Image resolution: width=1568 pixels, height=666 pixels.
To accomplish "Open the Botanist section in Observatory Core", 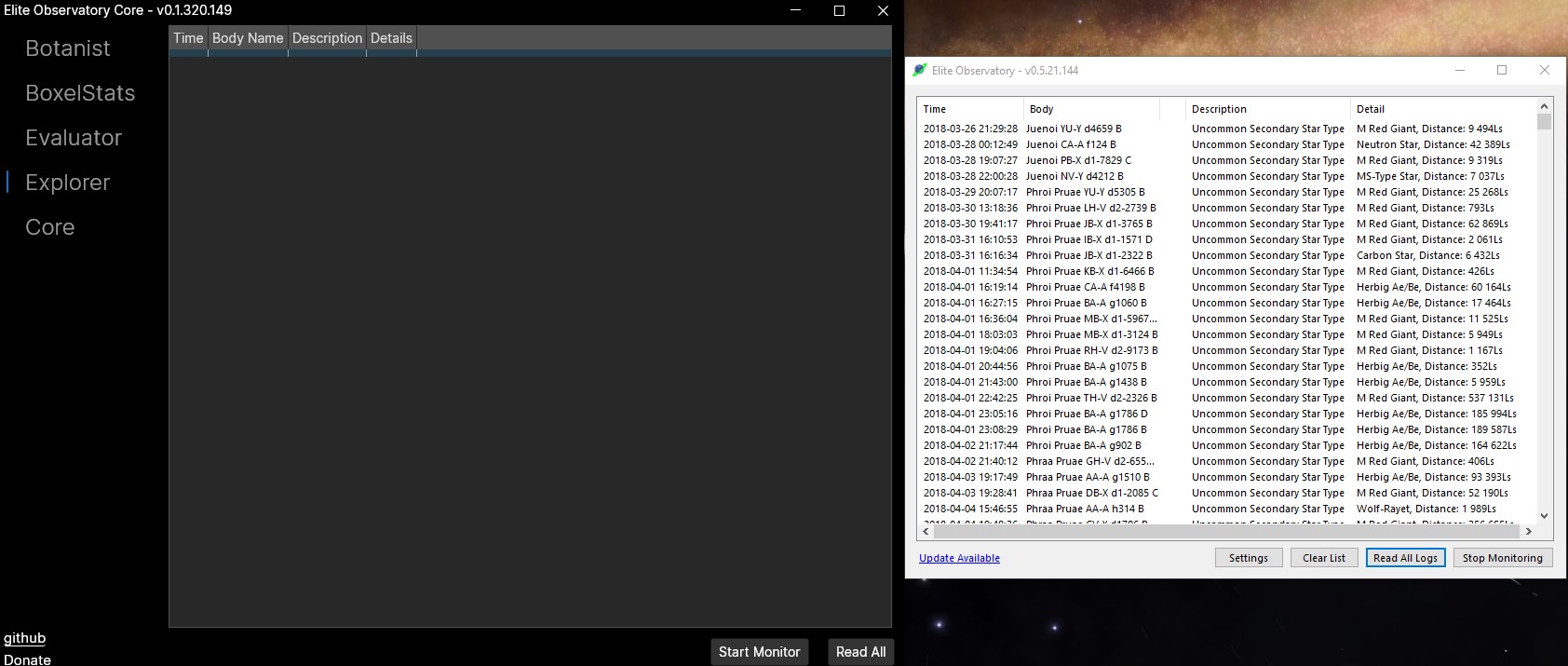I will click(67, 48).
